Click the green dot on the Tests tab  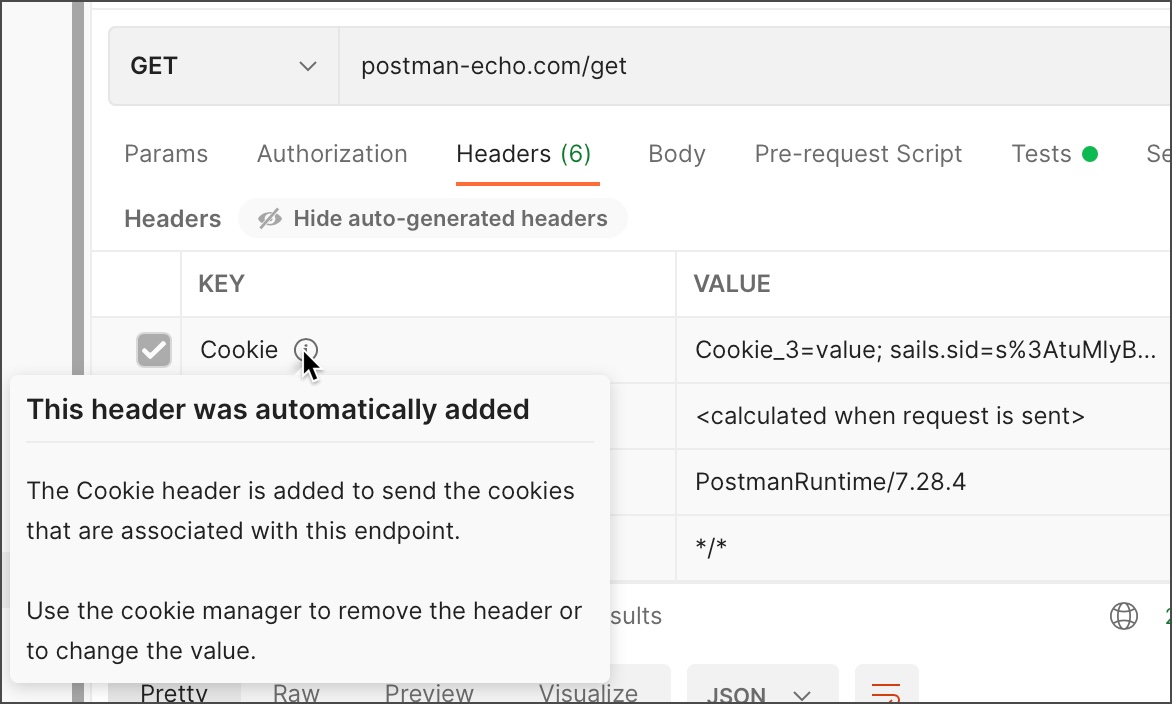point(1090,154)
